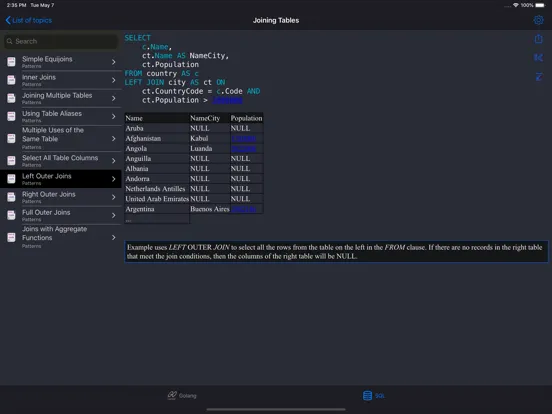Image resolution: width=552 pixels, height=414 pixels.
Task: Open the Right Outer Joins topic
Action: click(61, 197)
